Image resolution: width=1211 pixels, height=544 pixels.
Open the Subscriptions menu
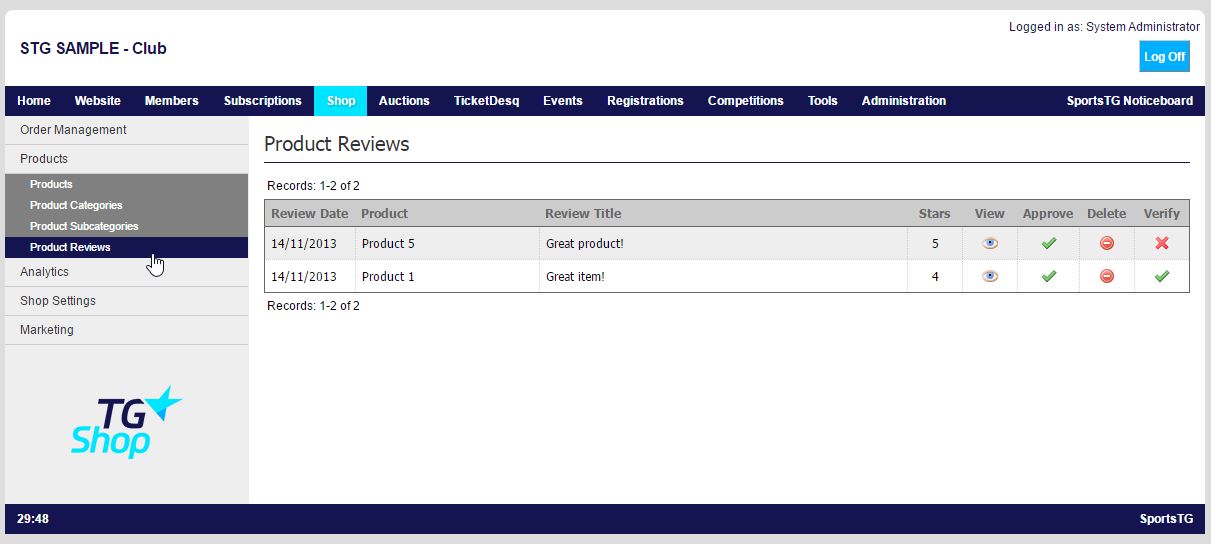pyautogui.click(x=263, y=101)
